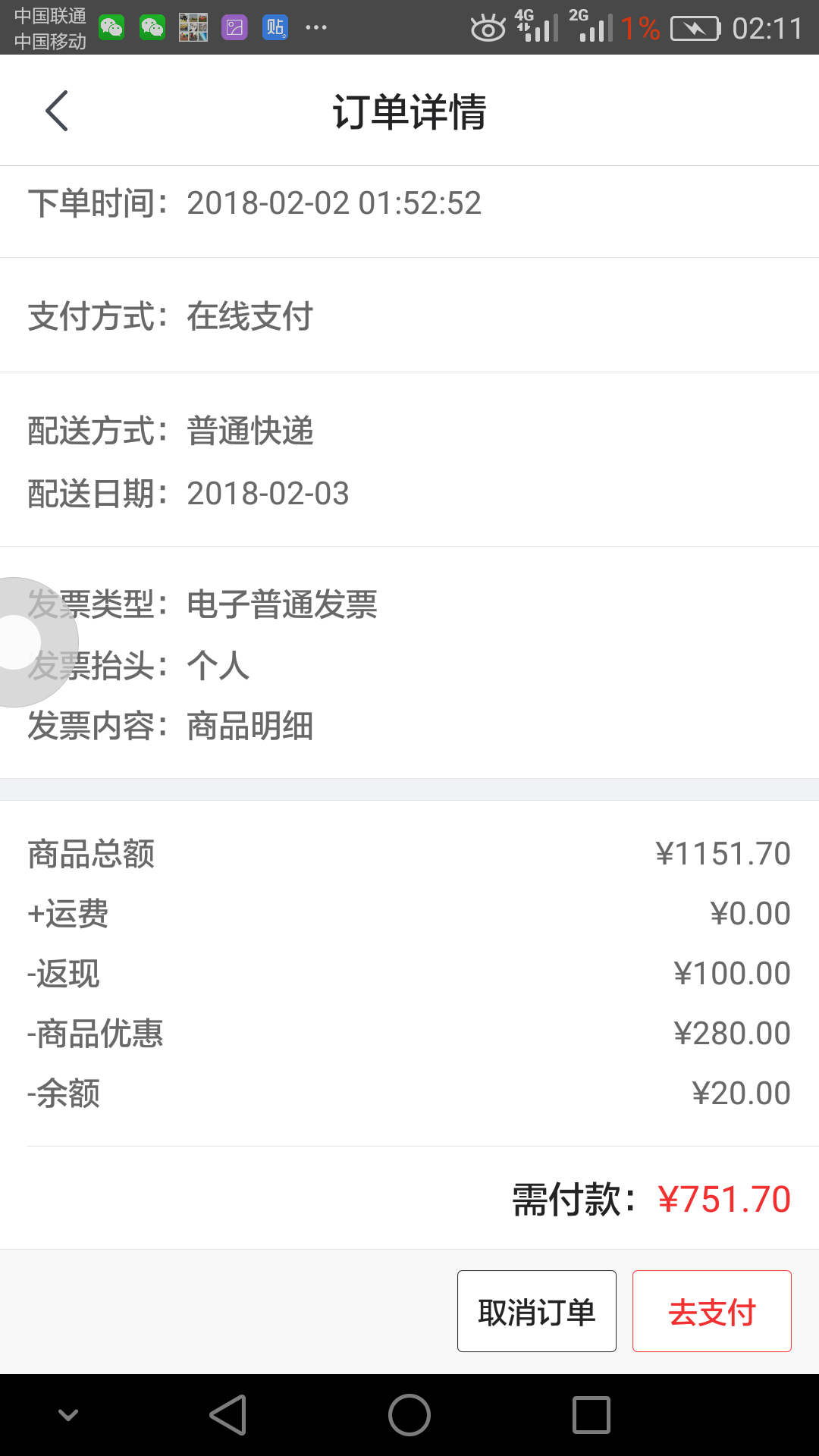Tap 去支付 to pay for the order
The width and height of the screenshot is (819, 1456).
712,1311
